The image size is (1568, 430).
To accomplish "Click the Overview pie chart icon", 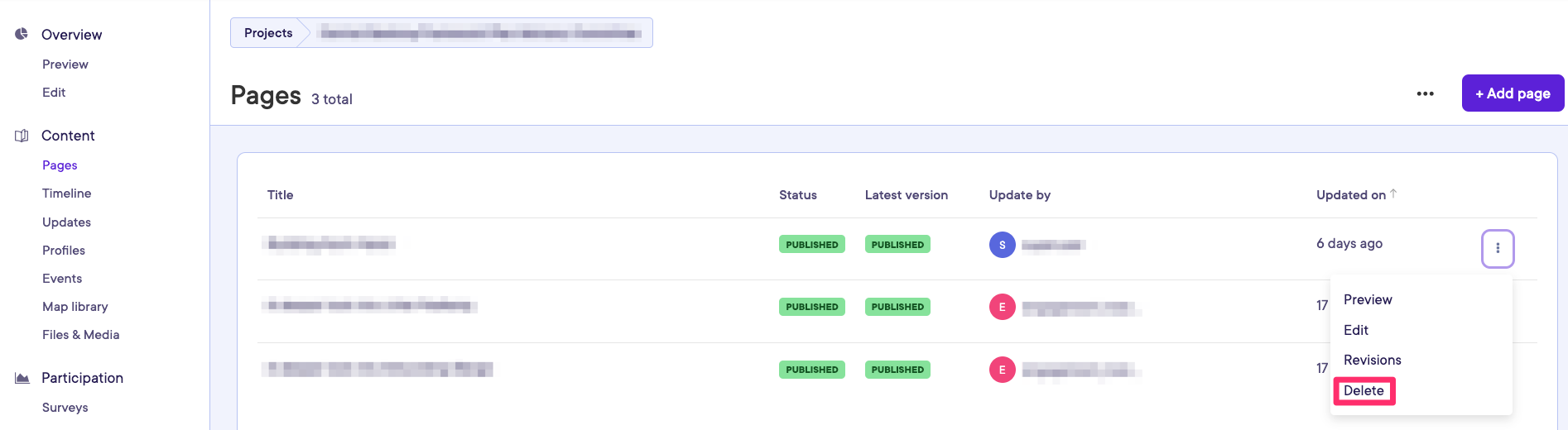I will click(22, 34).
